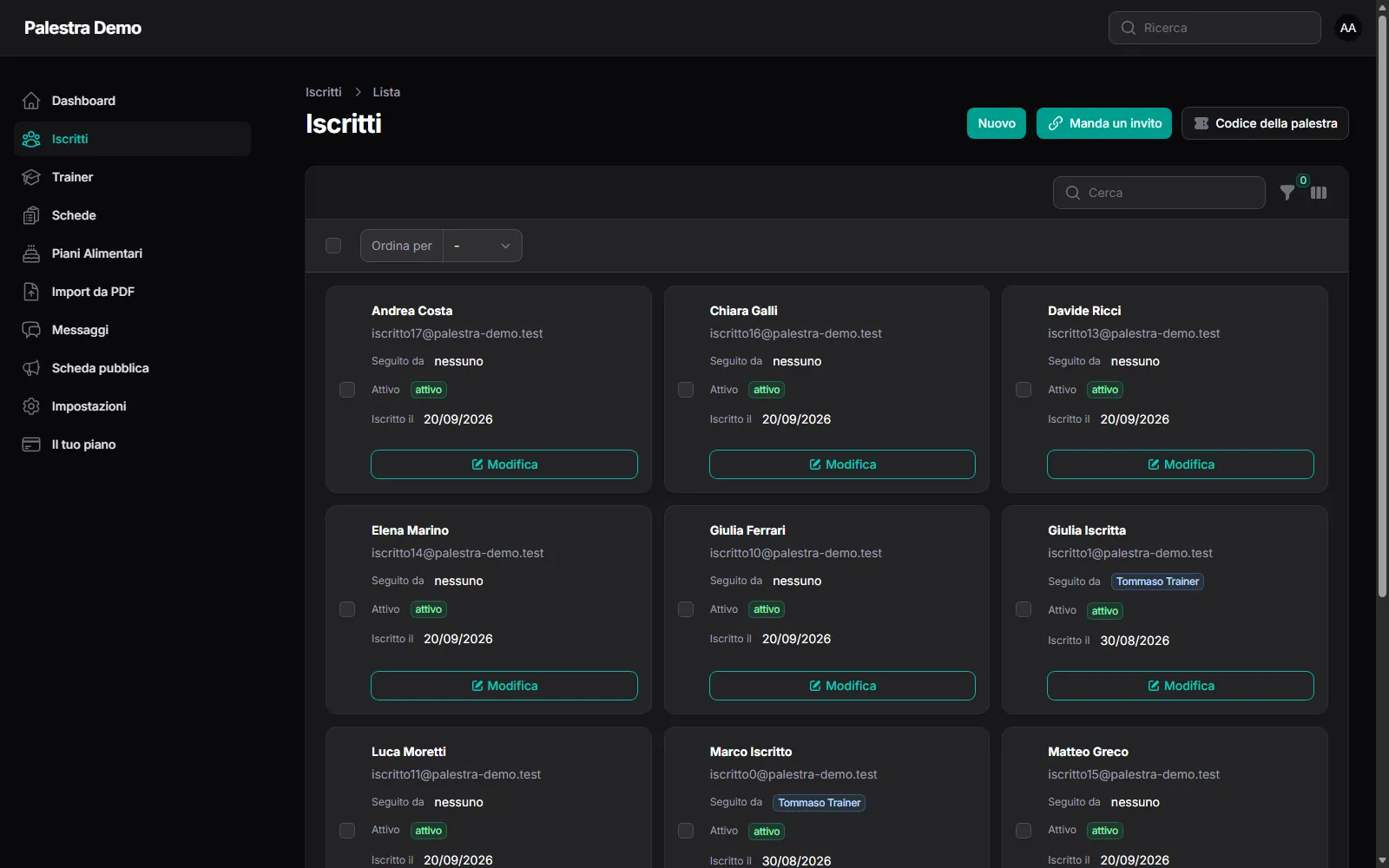1389x868 pixels.
Task: Click the Messaggi chat bubbles icon
Action: 31,330
